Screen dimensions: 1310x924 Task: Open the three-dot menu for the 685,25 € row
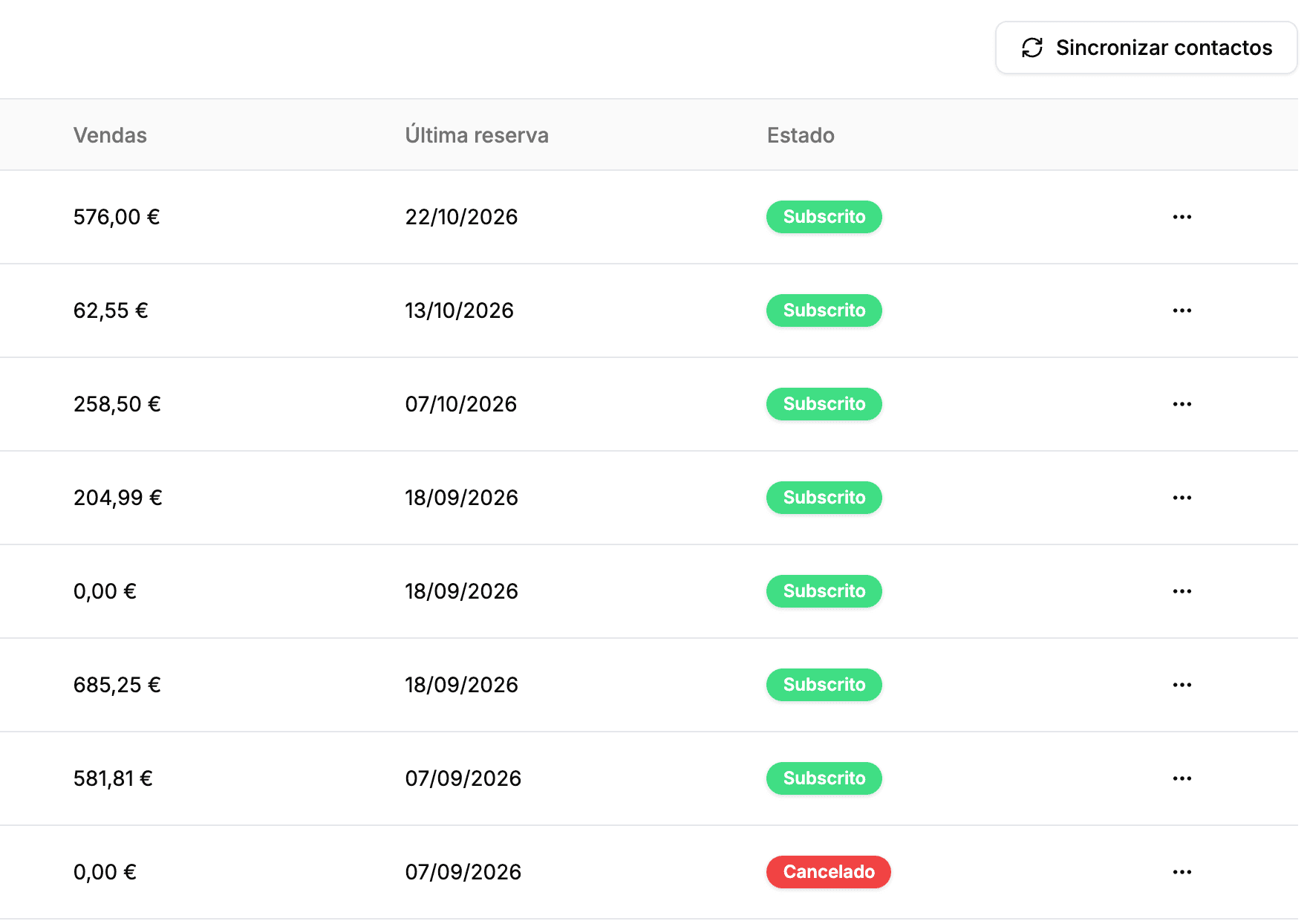point(1182,685)
